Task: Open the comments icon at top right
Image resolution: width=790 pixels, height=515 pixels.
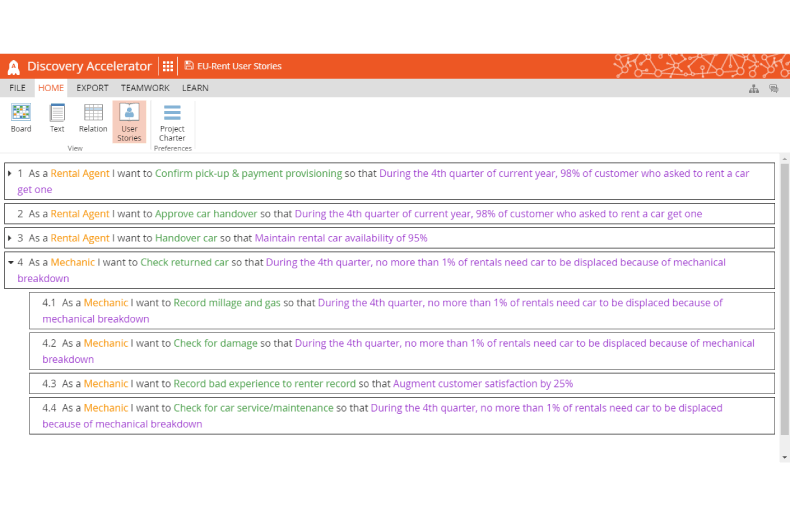Action: (773, 89)
